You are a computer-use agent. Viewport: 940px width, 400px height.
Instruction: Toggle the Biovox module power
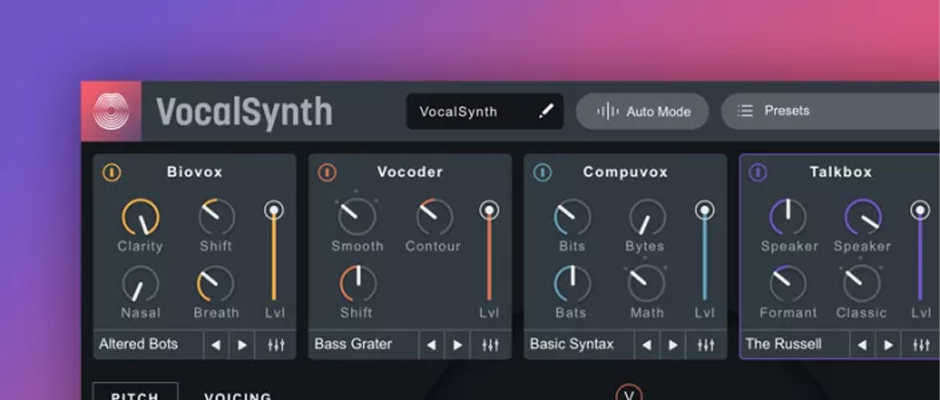click(x=112, y=173)
